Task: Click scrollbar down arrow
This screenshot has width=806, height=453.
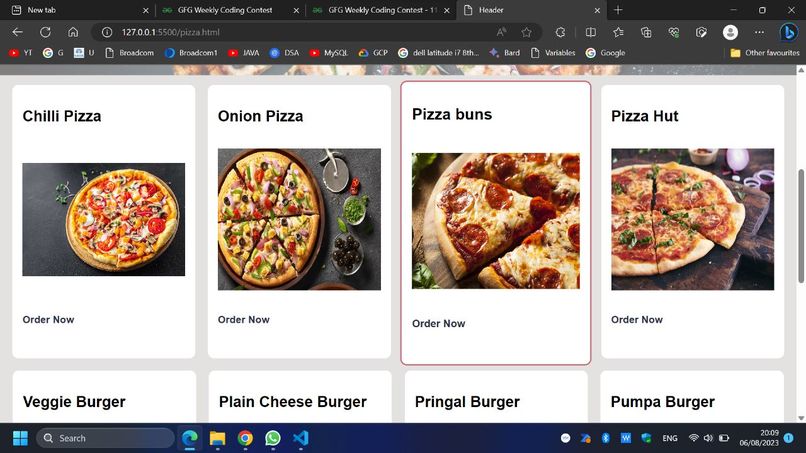Action: tap(801, 418)
